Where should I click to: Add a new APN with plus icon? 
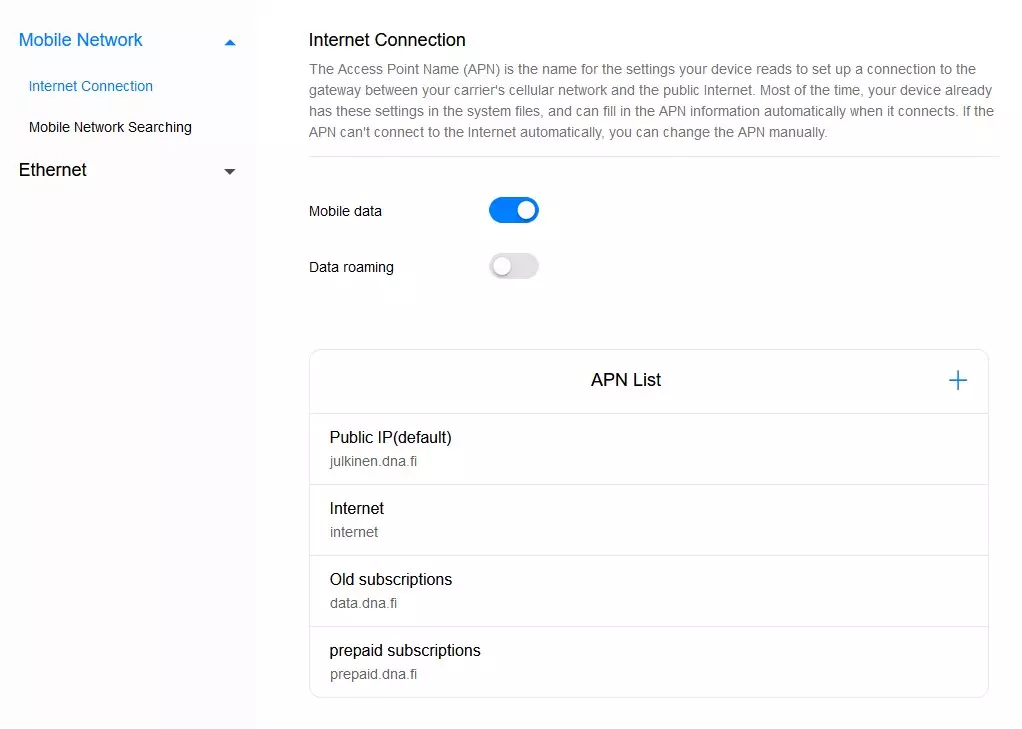coord(957,380)
